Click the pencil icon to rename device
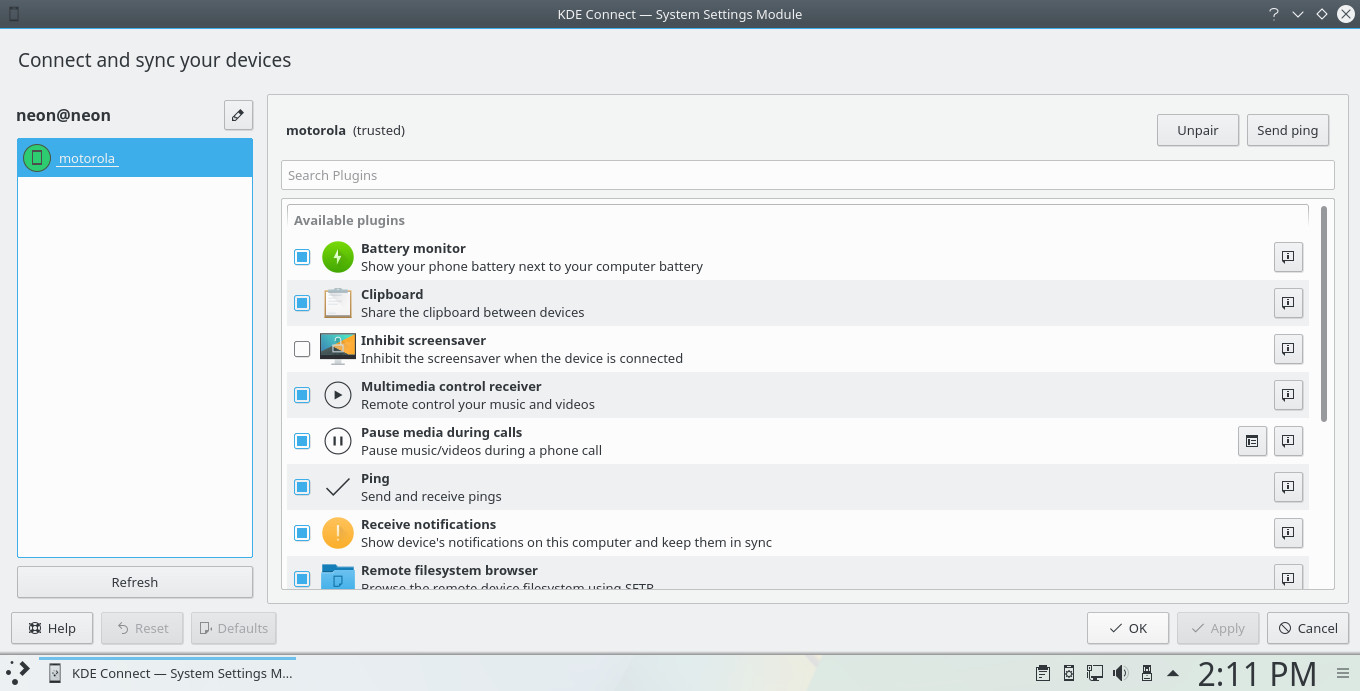The image size is (1360, 691). (237, 116)
